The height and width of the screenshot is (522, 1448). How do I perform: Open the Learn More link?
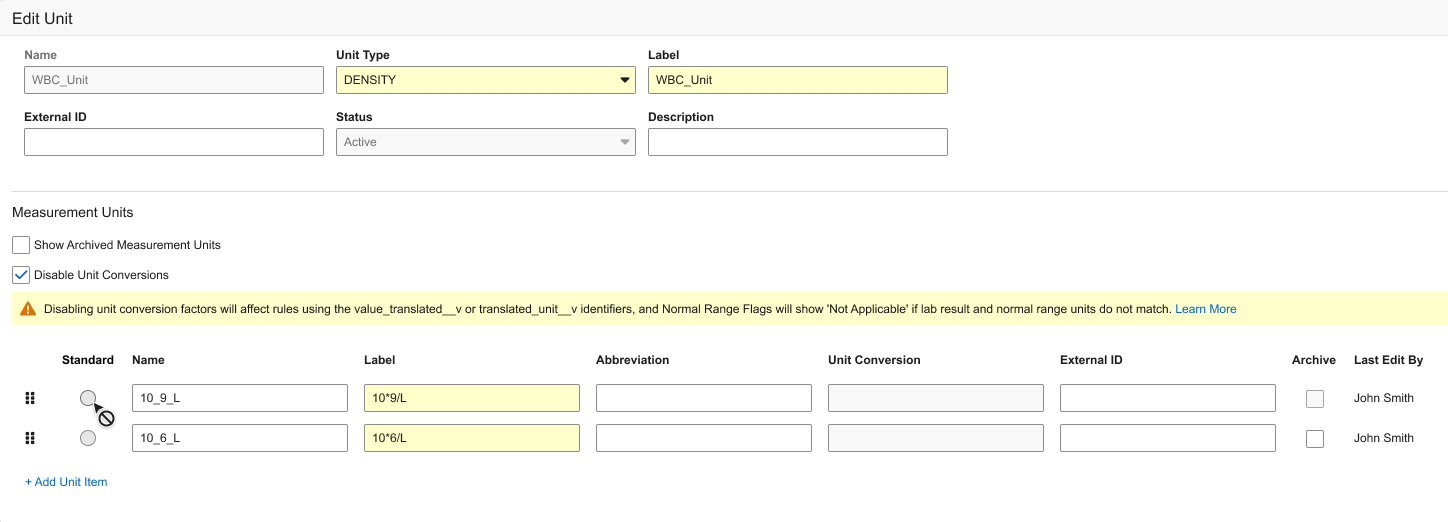[x=1205, y=309]
